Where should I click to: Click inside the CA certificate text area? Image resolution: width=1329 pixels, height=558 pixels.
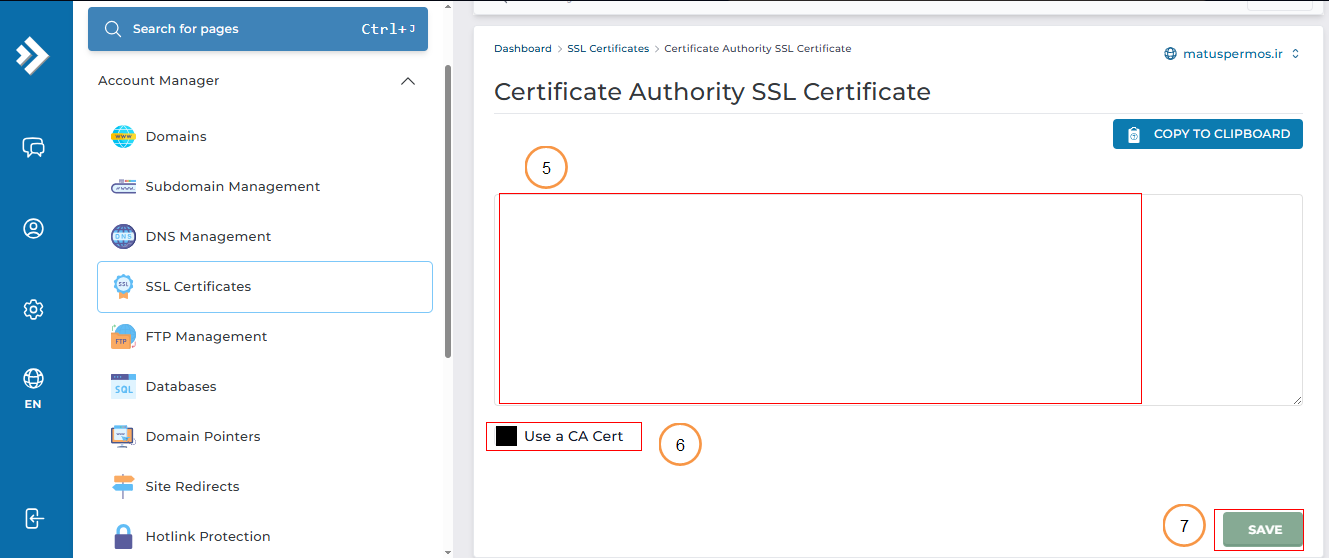click(x=900, y=299)
